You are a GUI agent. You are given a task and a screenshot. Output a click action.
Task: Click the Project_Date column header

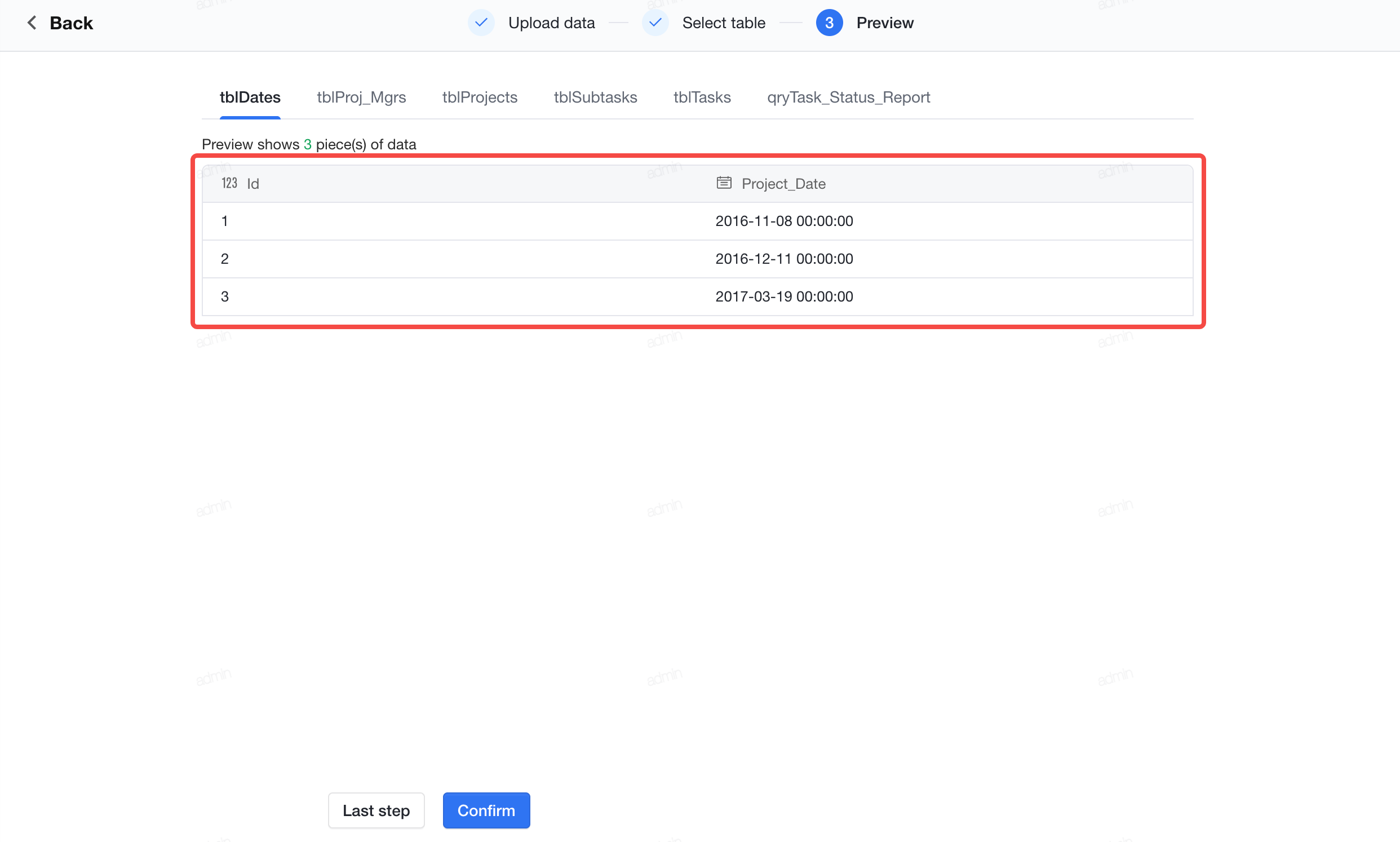pos(945,184)
